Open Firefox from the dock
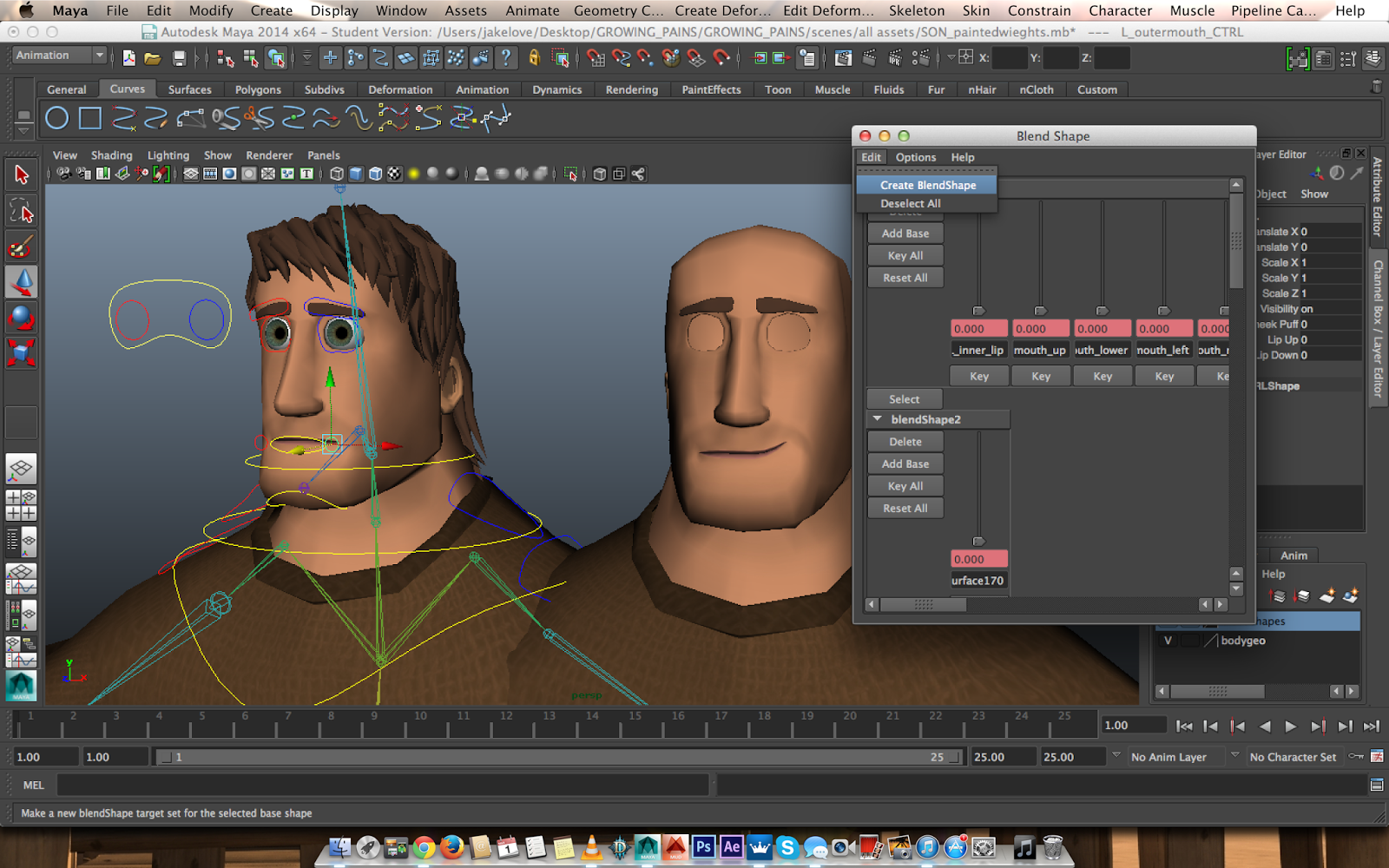The image size is (1389, 868). pyautogui.click(x=451, y=847)
